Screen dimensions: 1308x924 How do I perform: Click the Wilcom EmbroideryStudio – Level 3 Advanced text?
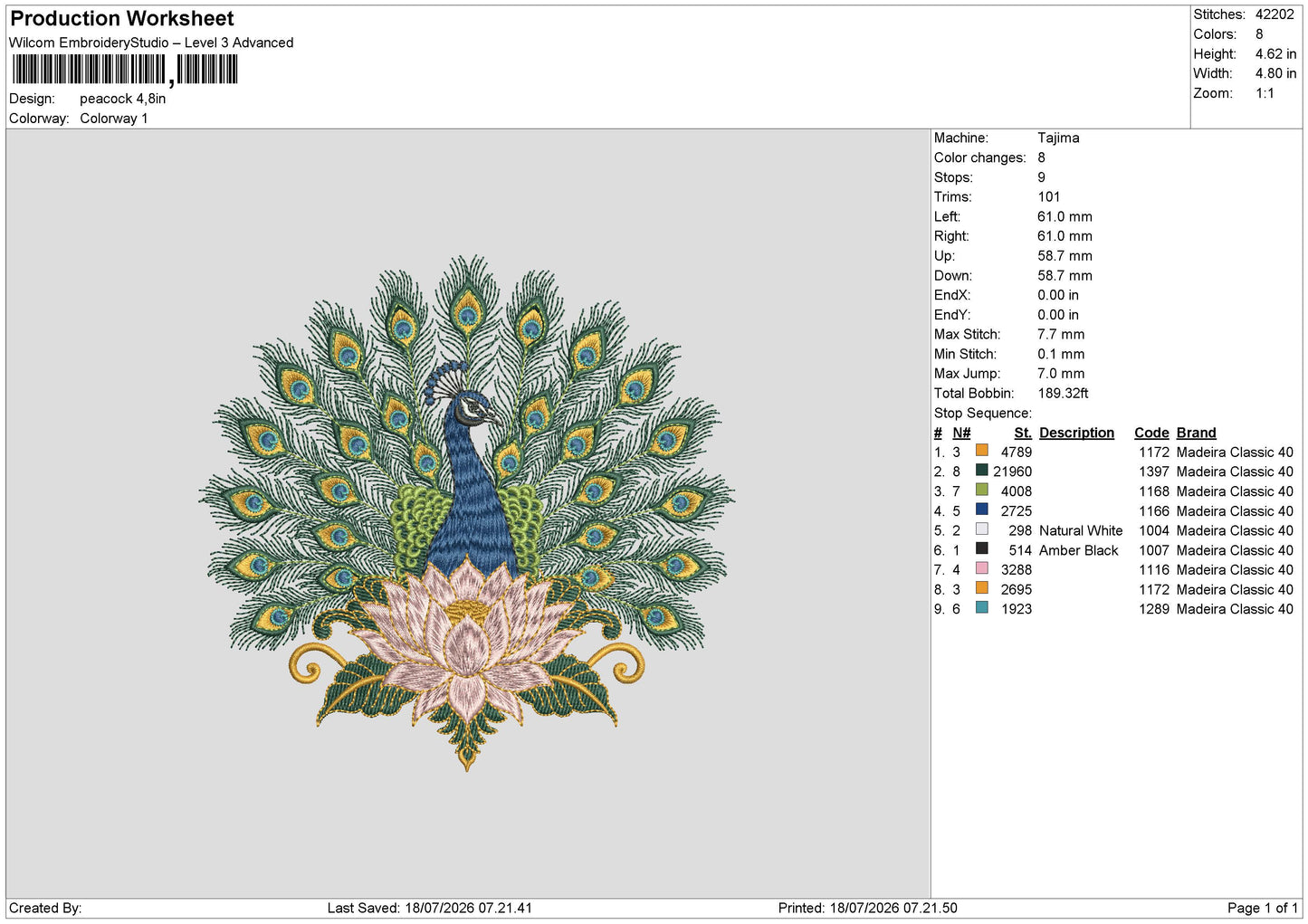coord(151,43)
